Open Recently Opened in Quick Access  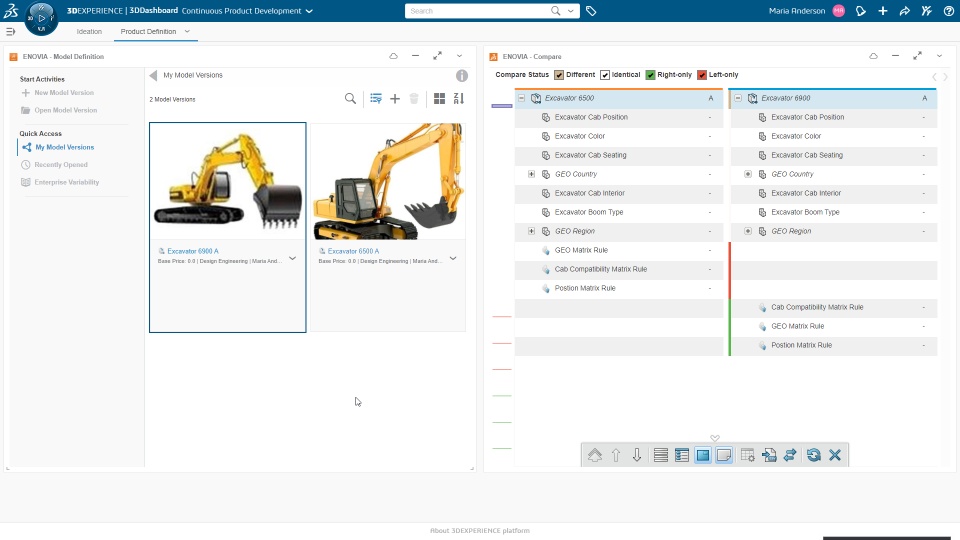tap(61, 165)
